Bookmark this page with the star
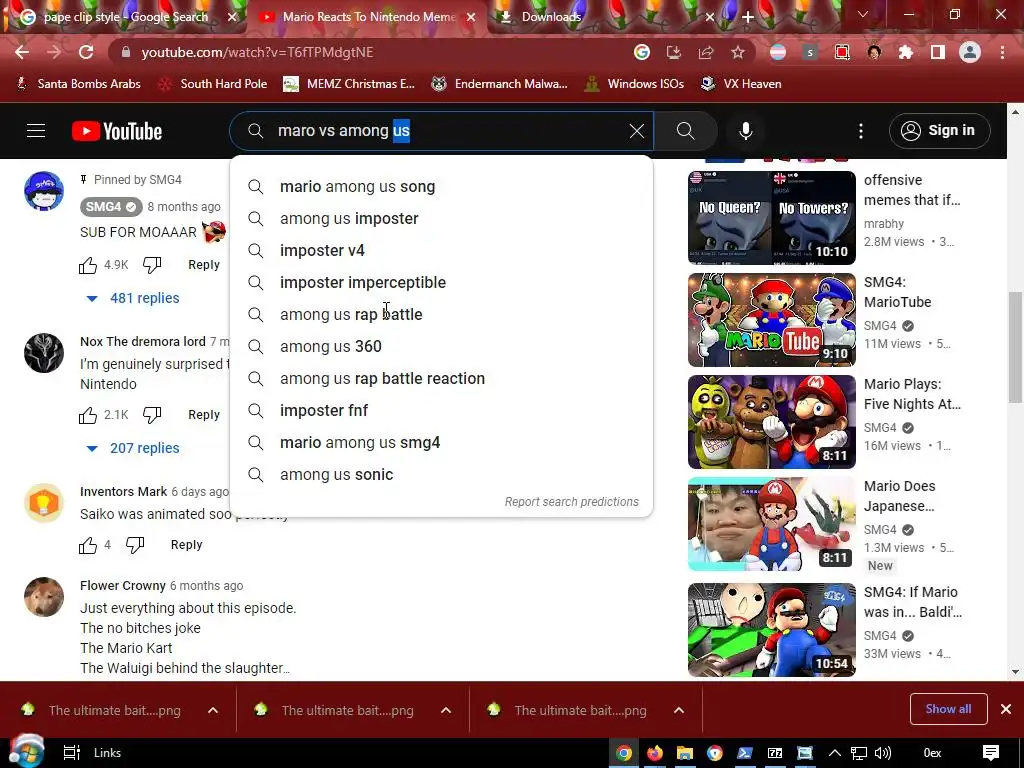Image resolution: width=1024 pixels, height=768 pixels. coord(737,52)
